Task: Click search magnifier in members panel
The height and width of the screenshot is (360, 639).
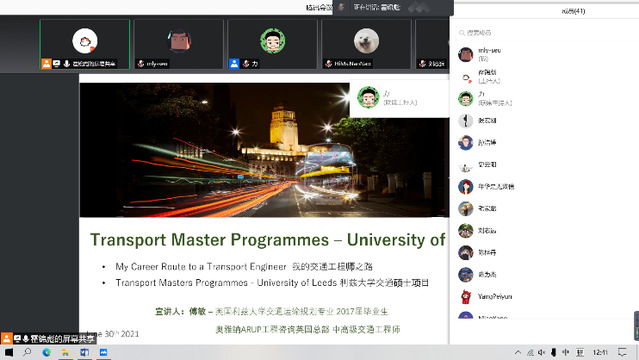Action: pos(462,33)
